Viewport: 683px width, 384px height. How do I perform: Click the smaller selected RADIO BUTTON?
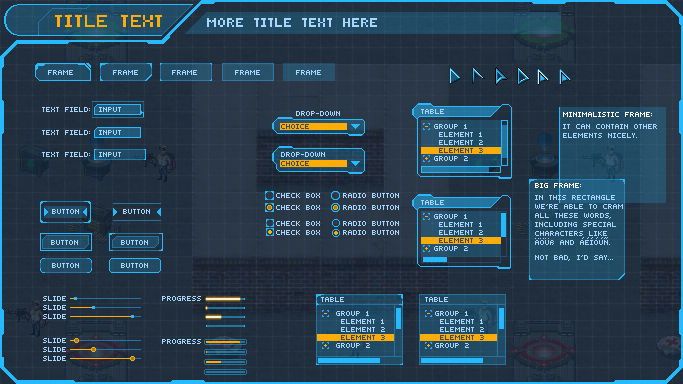click(x=336, y=233)
